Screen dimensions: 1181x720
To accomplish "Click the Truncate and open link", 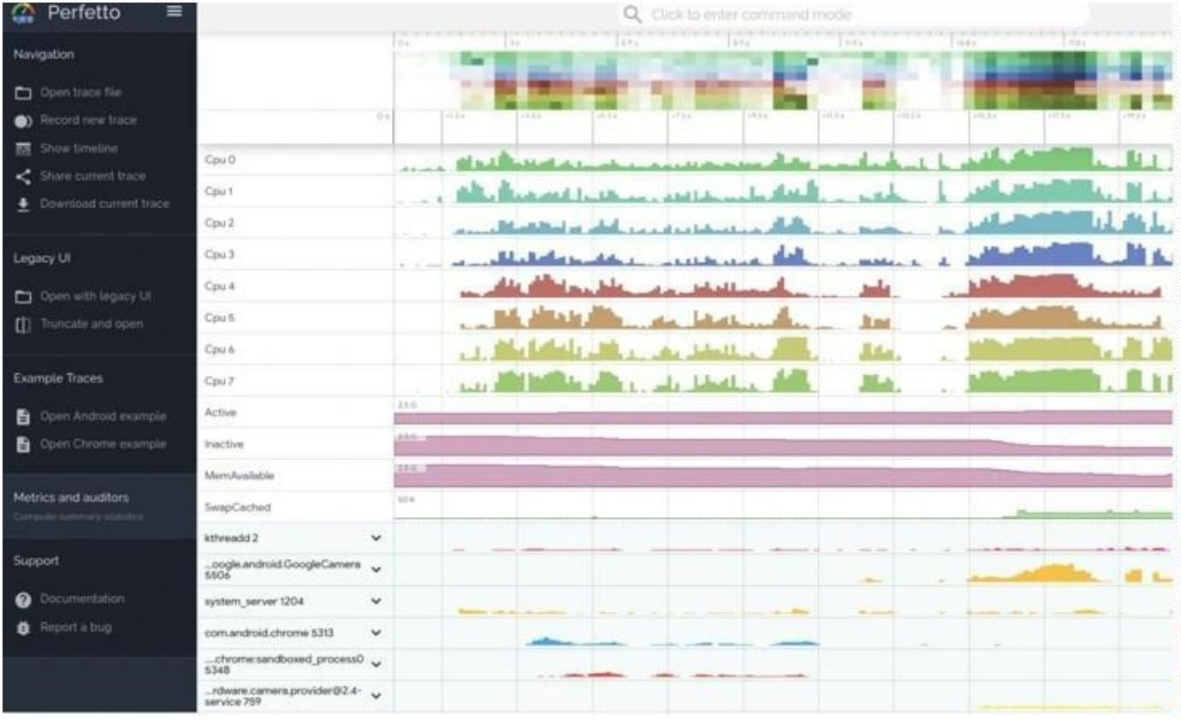I will pos(91,324).
